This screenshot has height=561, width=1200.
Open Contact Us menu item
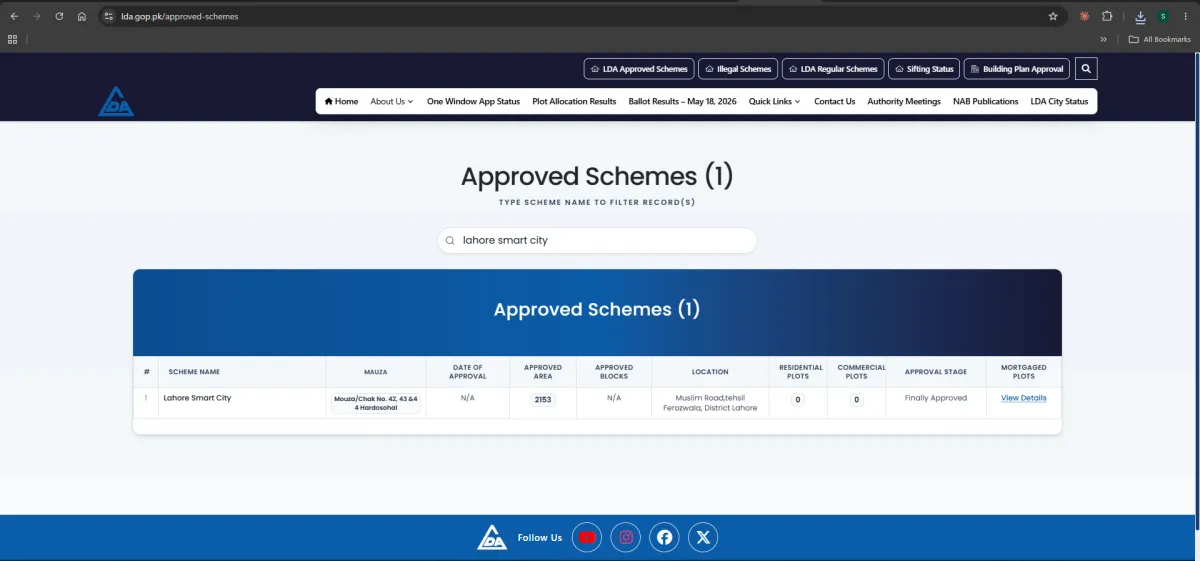coord(834,101)
